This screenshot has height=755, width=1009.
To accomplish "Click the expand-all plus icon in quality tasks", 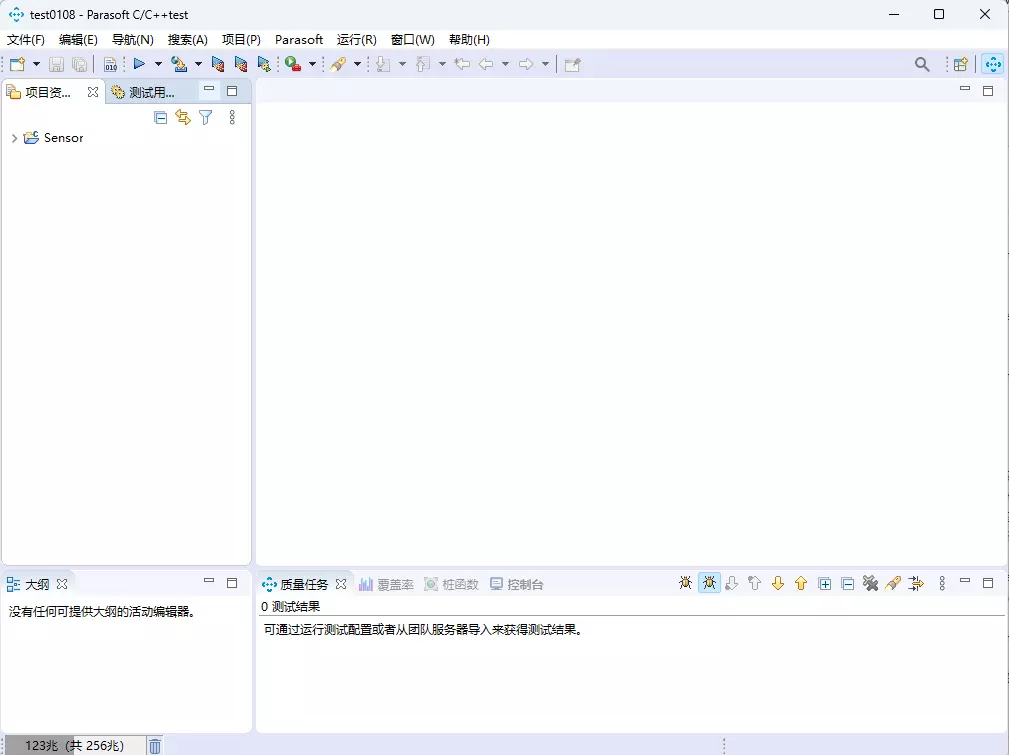I will click(x=825, y=583).
